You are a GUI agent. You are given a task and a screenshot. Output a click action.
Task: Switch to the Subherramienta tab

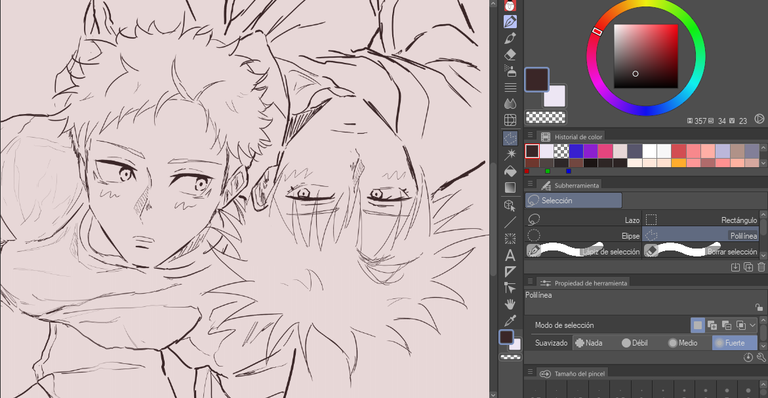[570, 185]
